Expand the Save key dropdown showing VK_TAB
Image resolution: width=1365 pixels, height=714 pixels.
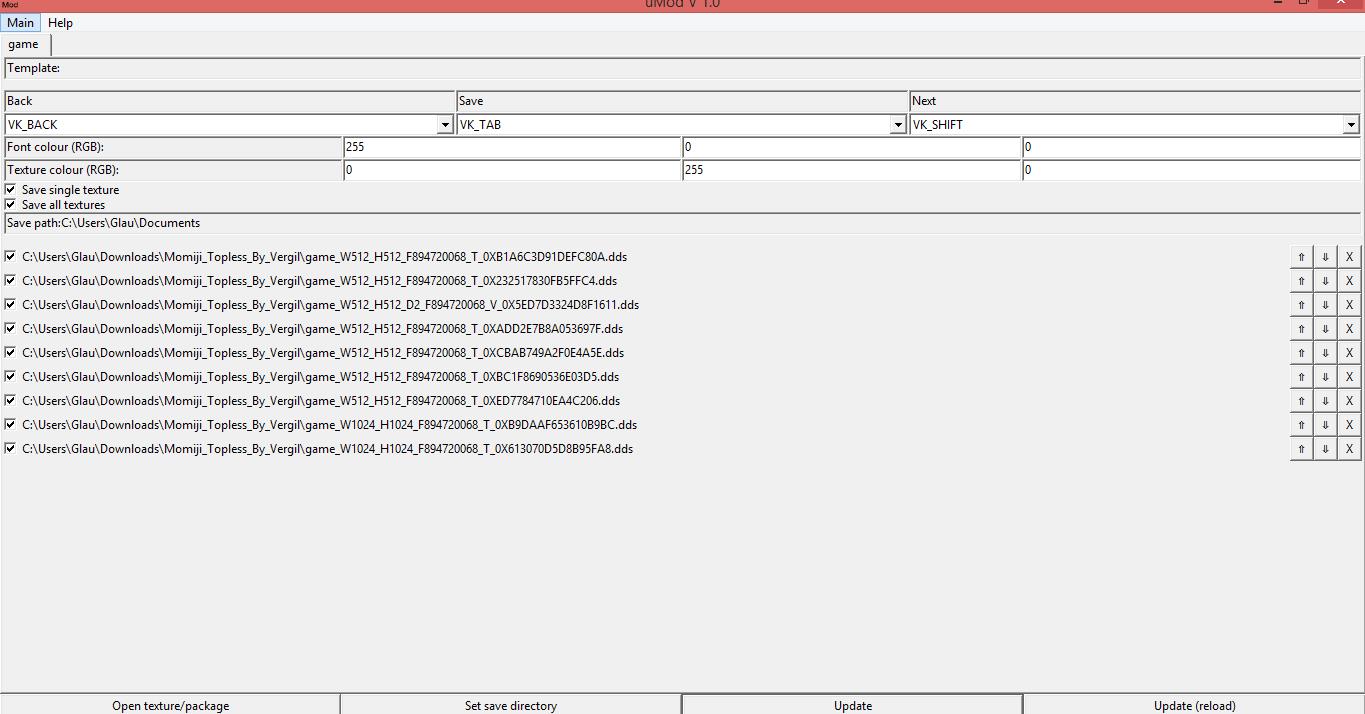click(x=898, y=125)
